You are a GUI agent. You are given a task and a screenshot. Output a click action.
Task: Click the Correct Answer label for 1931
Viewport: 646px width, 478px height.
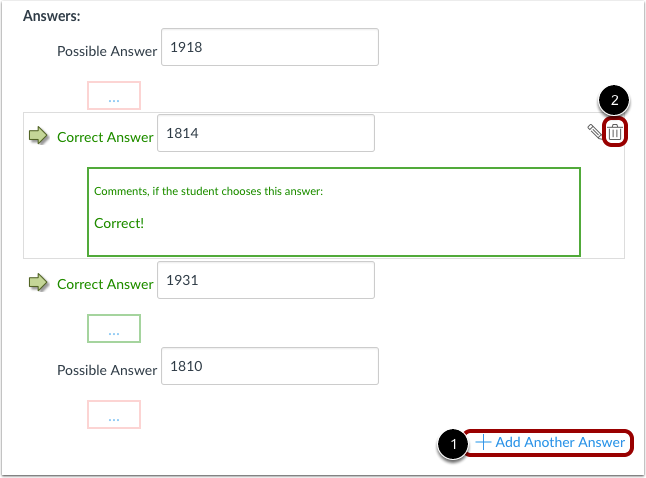coord(105,284)
